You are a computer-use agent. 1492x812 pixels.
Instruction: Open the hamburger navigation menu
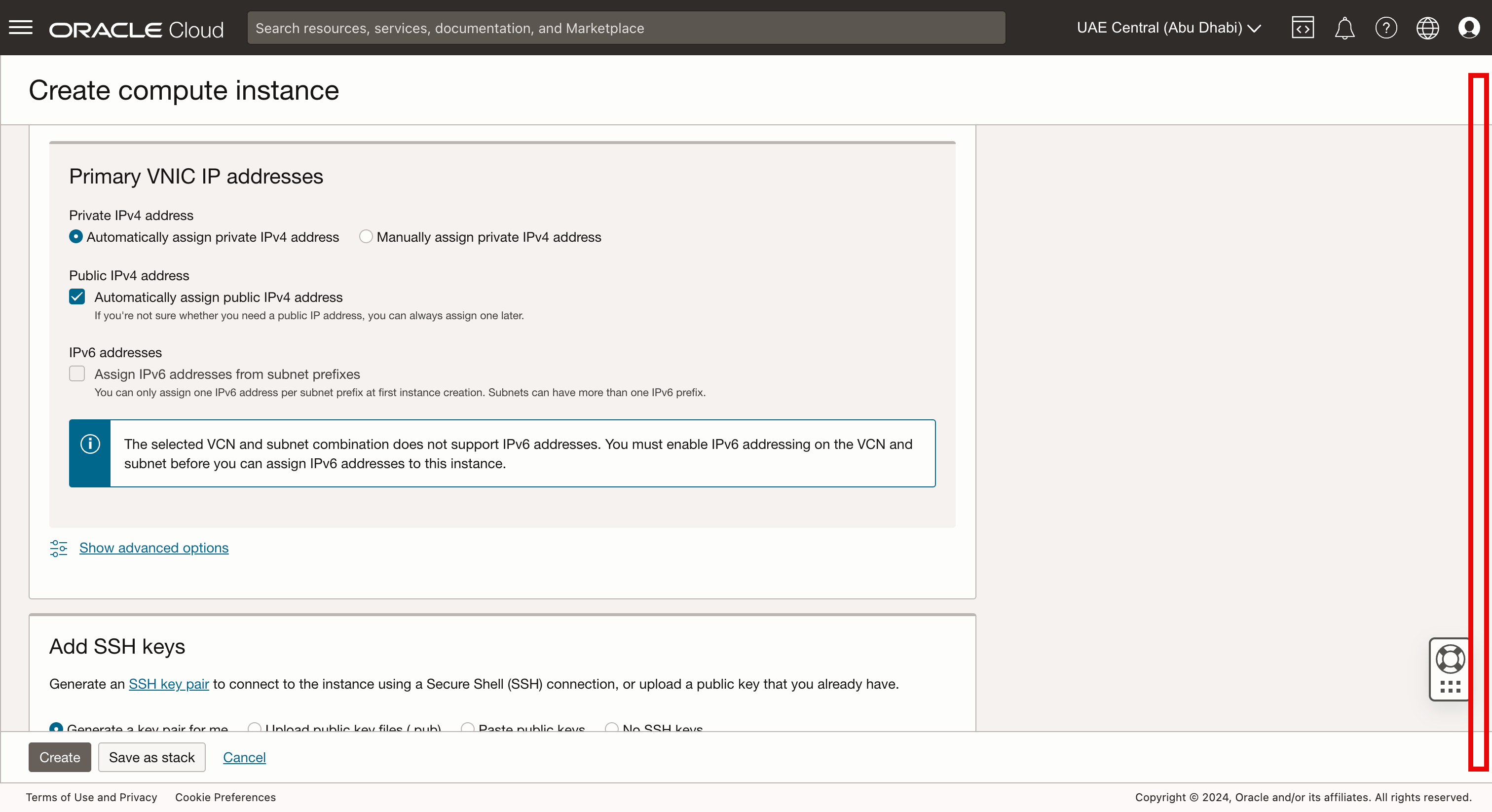(x=21, y=27)
